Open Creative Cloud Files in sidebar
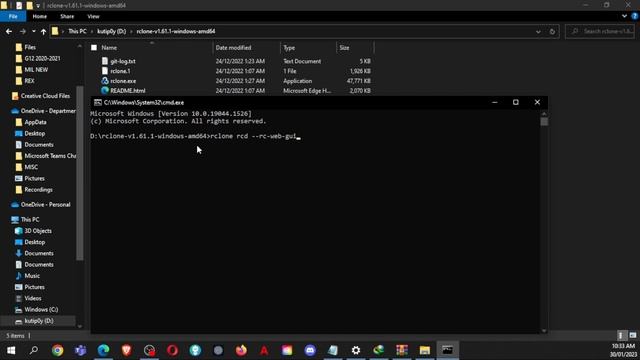The image size is (640, 360). tap(45, 96)
